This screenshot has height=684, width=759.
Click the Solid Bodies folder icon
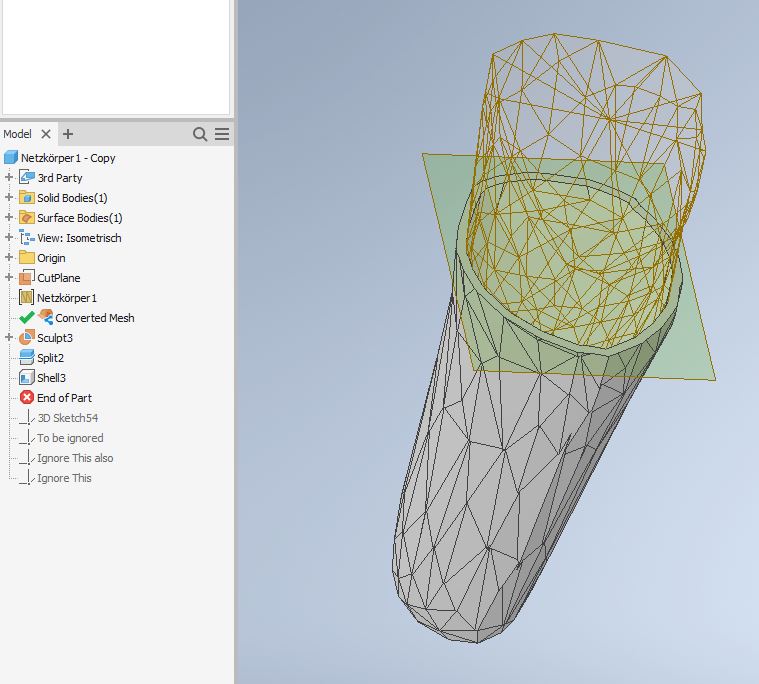coord(27,198)
